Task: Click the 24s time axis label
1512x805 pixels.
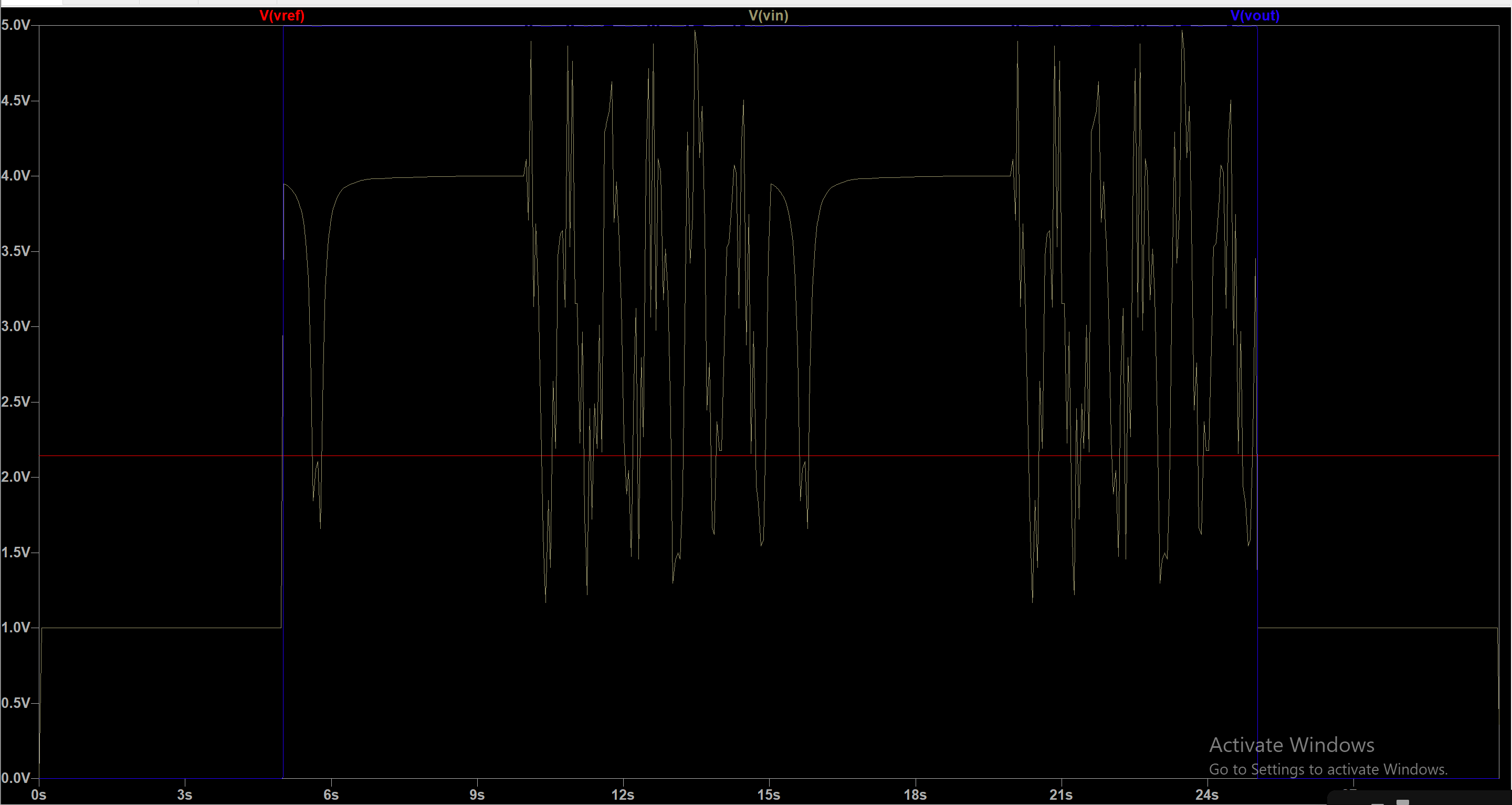Action: pos(1207,795)
